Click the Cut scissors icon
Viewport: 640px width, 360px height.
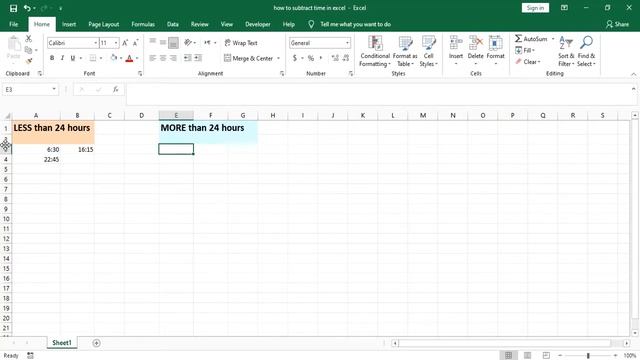click(x=29, y=39)
